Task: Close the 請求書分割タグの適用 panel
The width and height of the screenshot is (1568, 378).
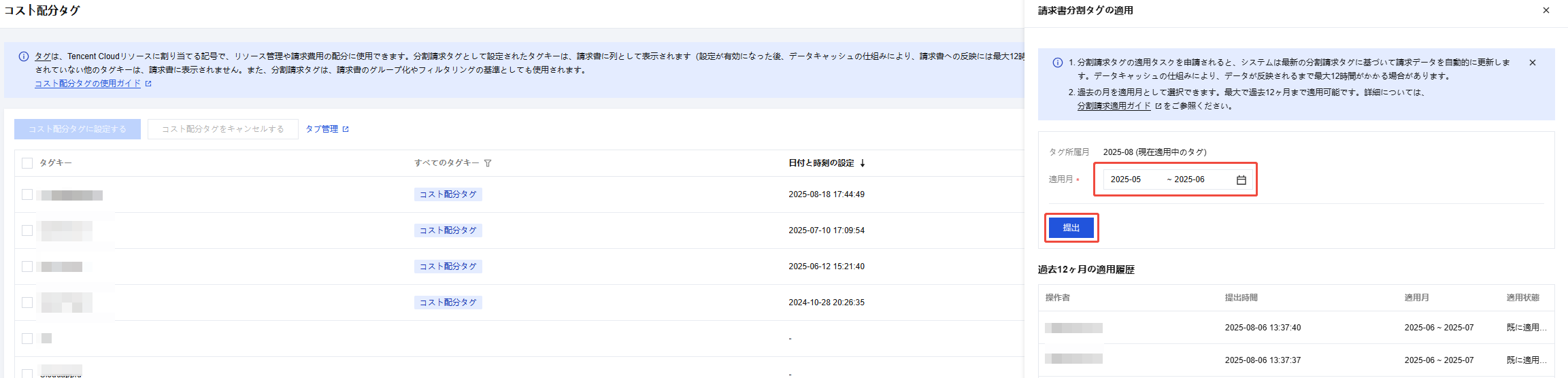Action: coord(1546,10)
